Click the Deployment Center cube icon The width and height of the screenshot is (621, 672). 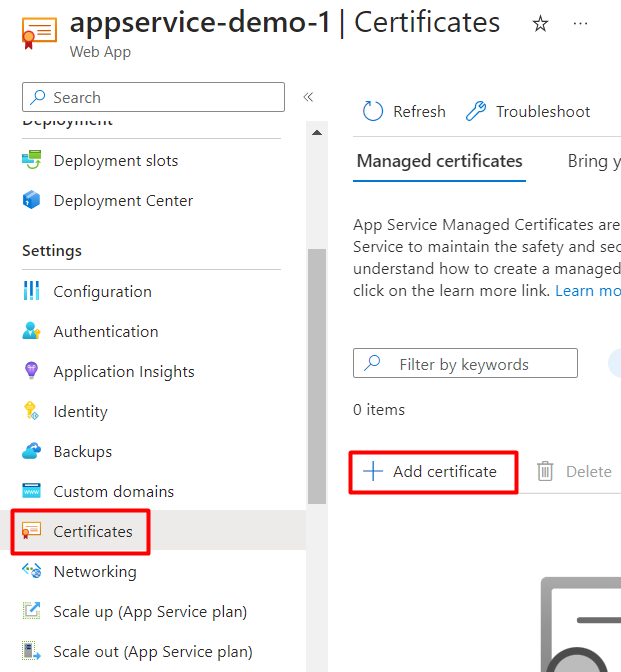[x=31, y=200]
